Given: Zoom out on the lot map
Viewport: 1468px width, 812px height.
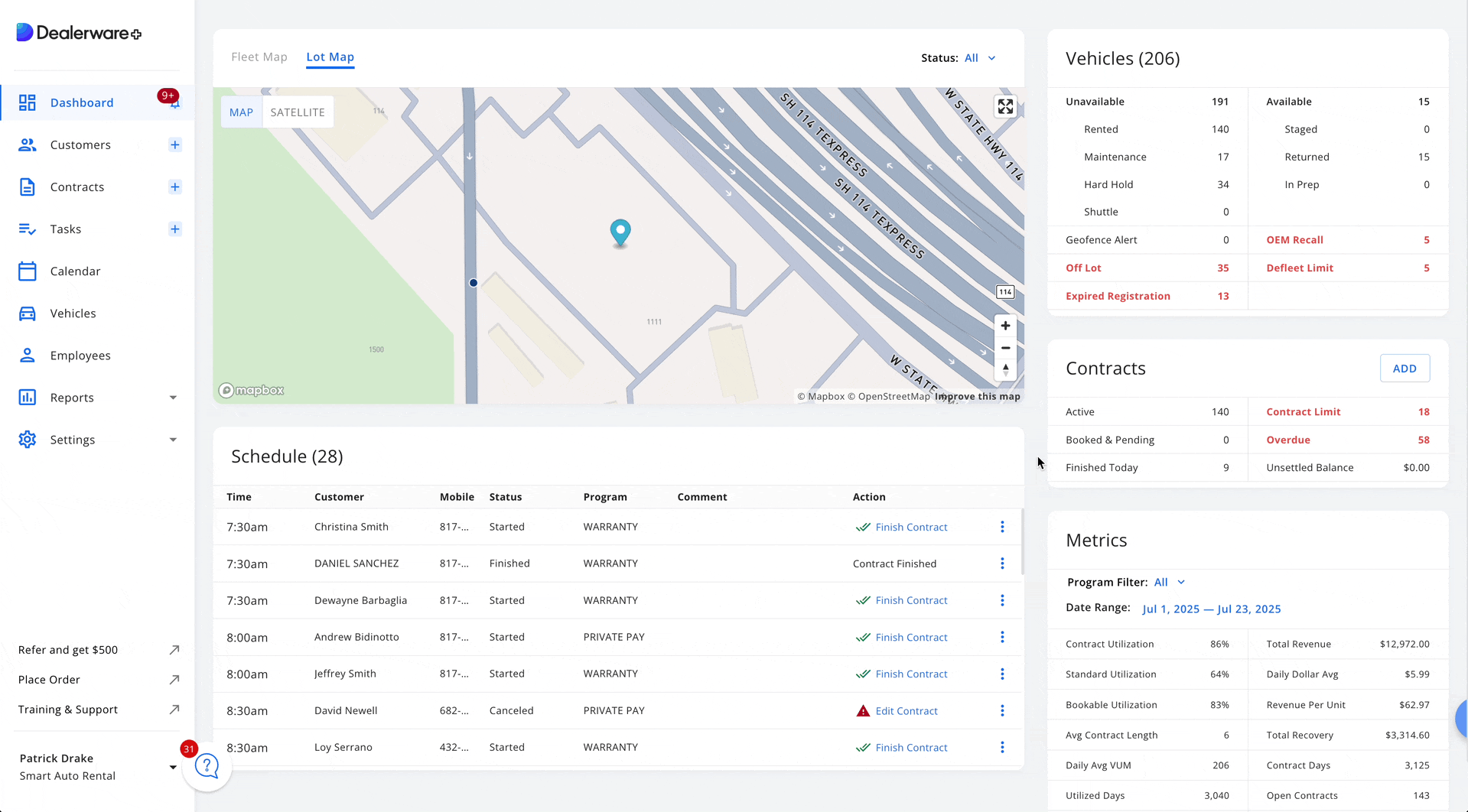Looking at the screenshot, I should 1005,348.
